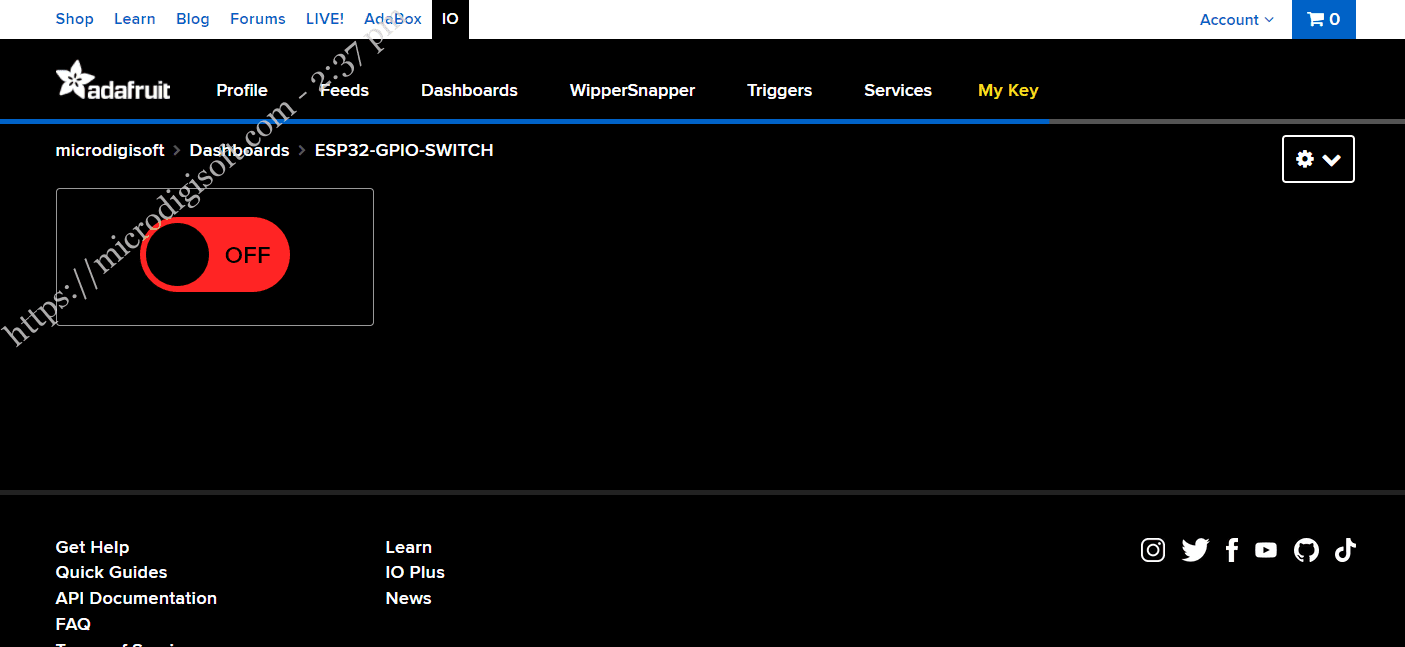Screen dimensions: 1405x647
Task: Open the Profile menu item
Action: 242,90
